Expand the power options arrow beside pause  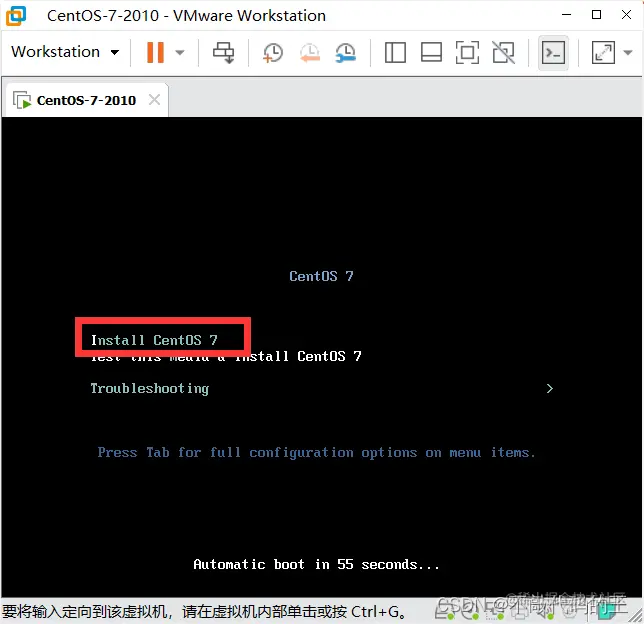(180, 52)
